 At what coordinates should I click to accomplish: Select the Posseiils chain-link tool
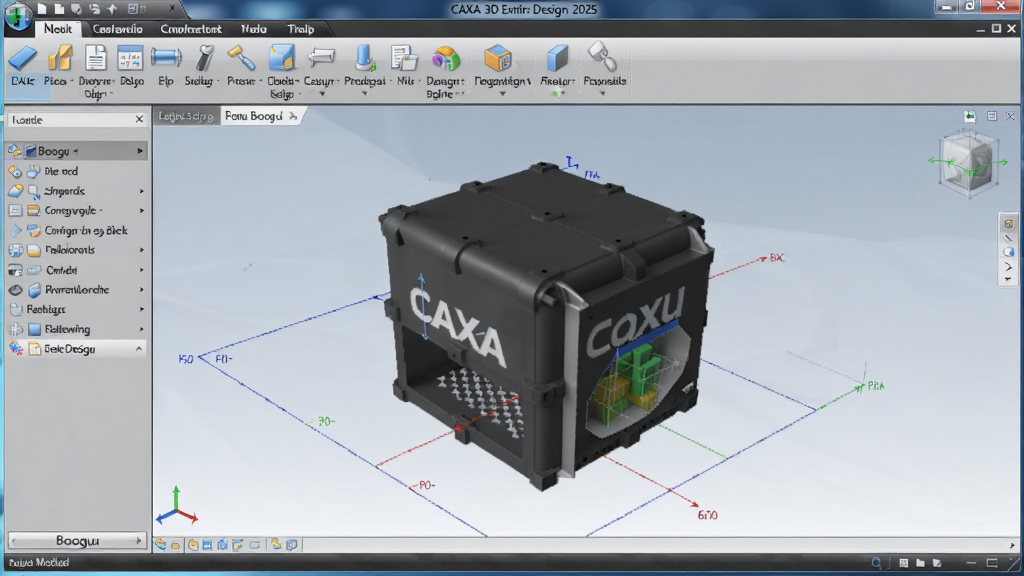point(604,66)
